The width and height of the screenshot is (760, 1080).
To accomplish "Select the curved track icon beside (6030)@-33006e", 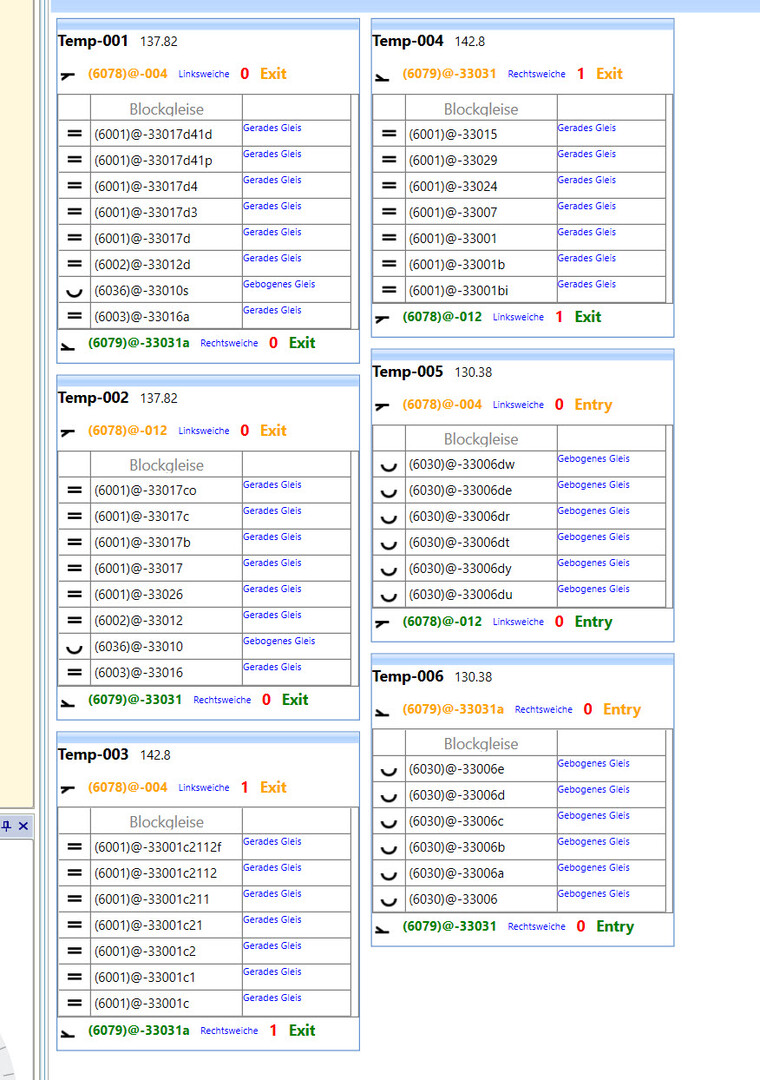I will pyautogui.click(x=389, y=771).
